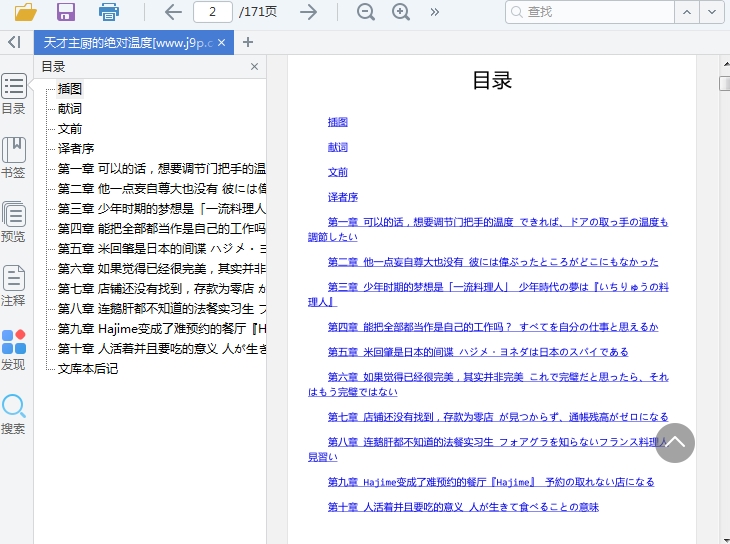
Task: Click the page number input field
Action: point(213,12)
